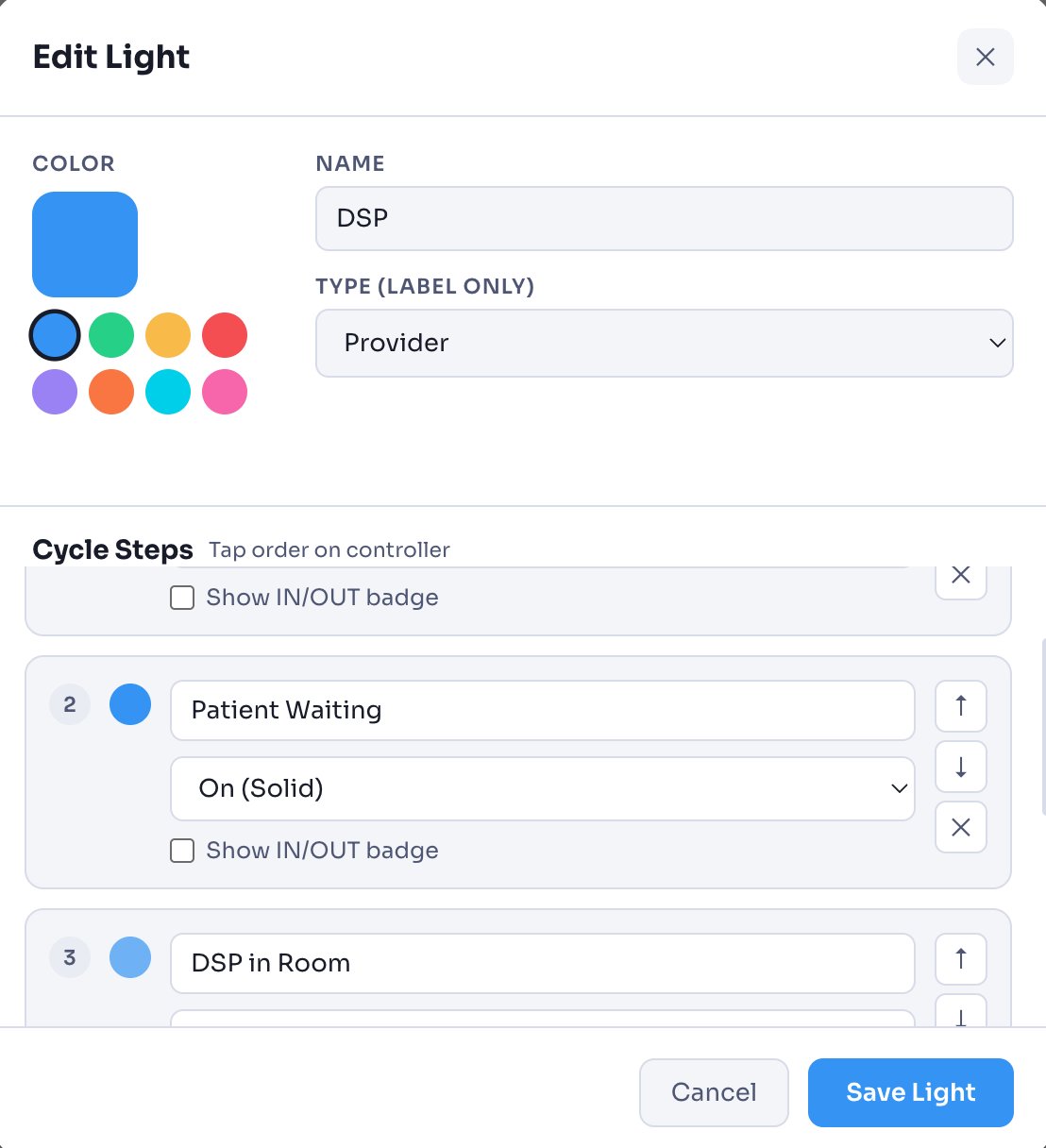Move the "DSP in Room" step up
The height and width of the screenshot is (1148, 1046).
pyautogui.click(x=960, y=959)
